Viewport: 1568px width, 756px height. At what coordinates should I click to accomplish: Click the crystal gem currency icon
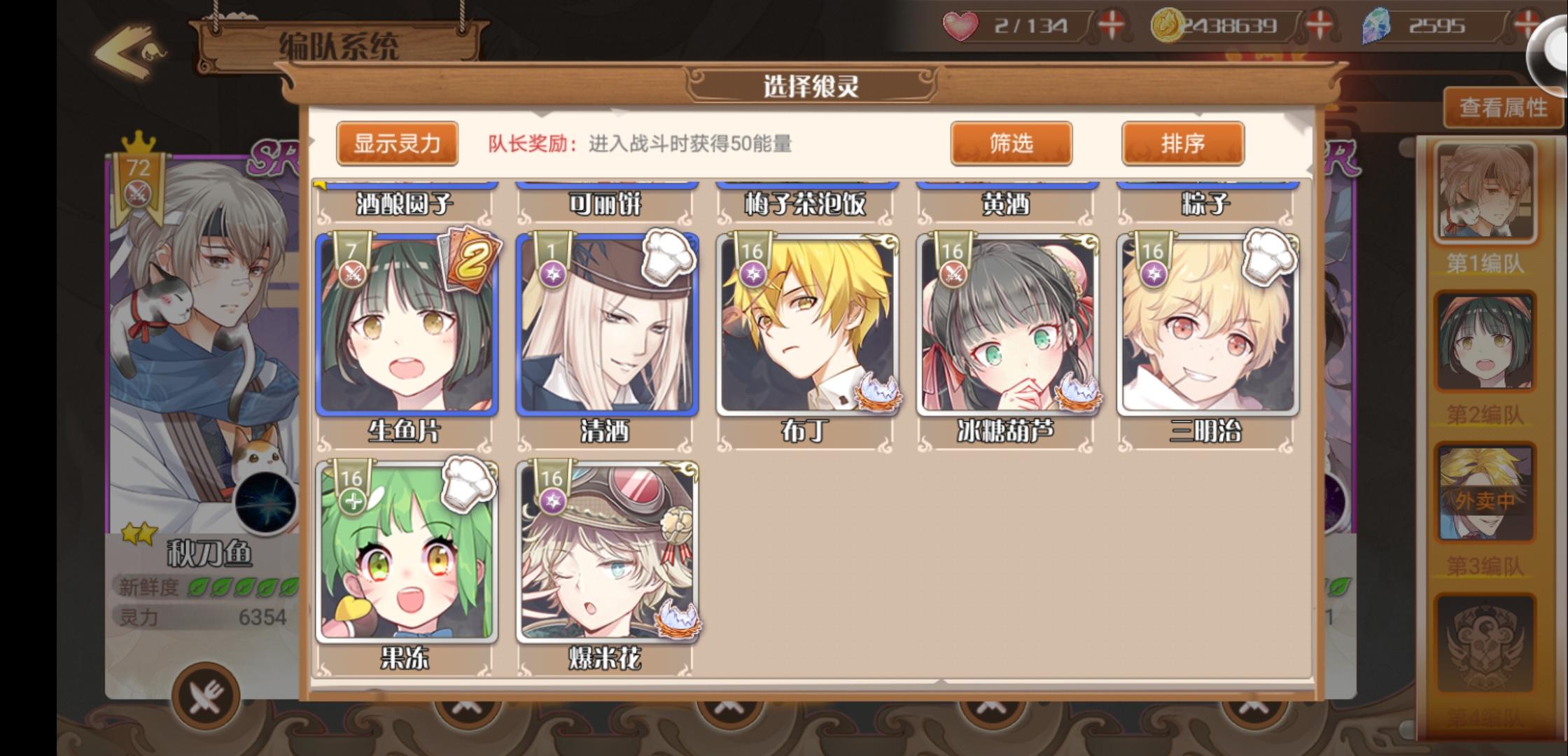pos(1376,27)
